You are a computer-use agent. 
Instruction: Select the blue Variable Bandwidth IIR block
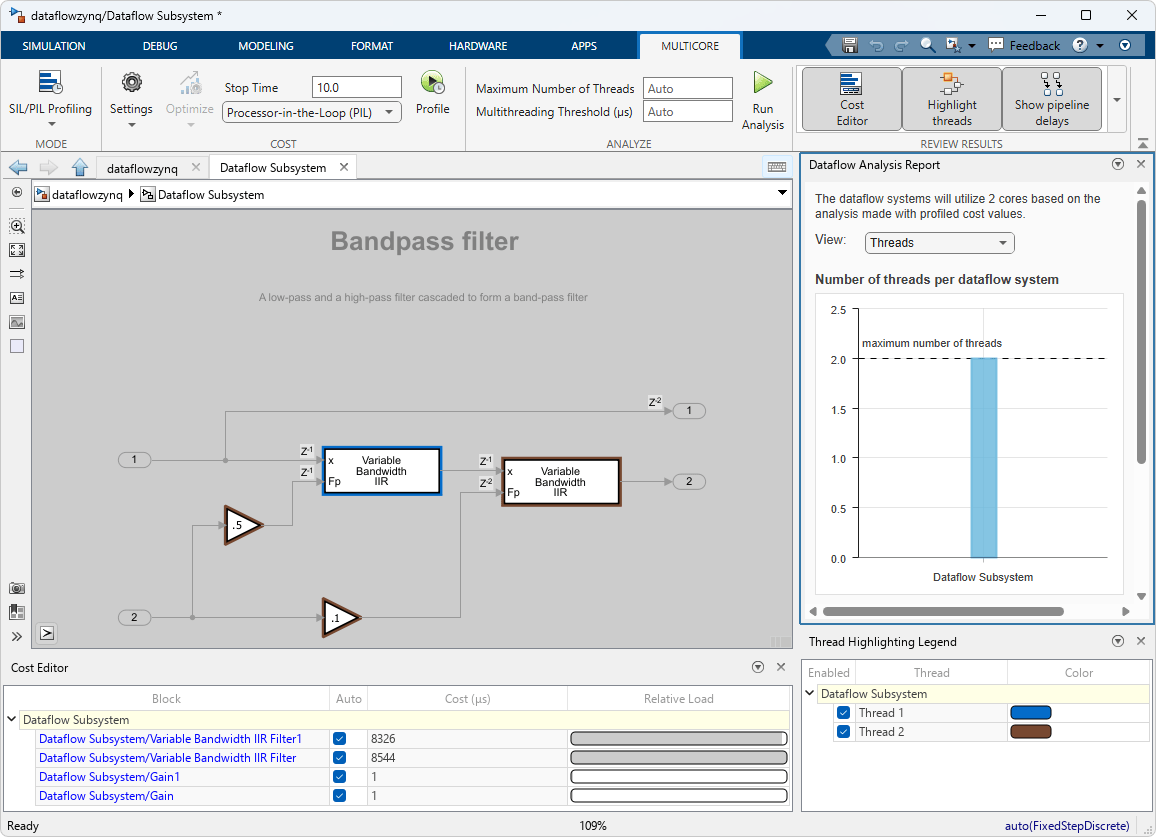[381, 470]
